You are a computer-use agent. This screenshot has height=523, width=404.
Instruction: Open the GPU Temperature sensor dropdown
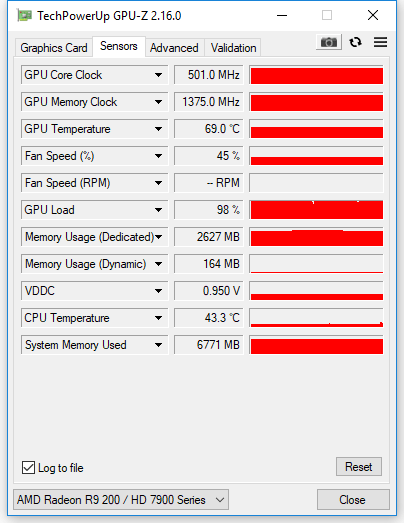tap(94, 129)
